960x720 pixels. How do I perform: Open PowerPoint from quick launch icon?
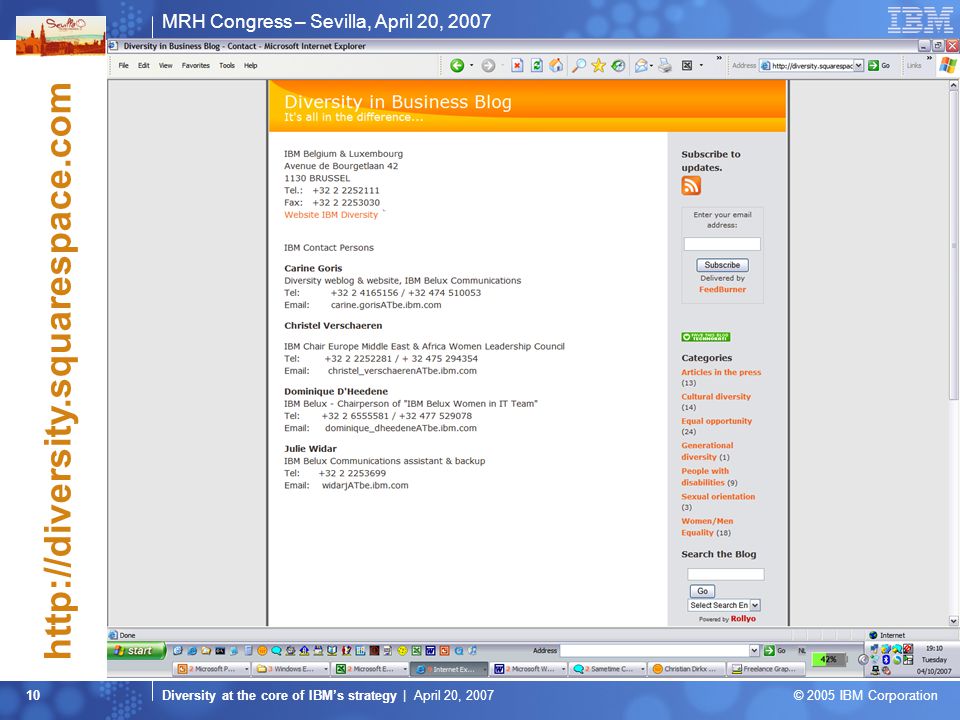(444, 651)
